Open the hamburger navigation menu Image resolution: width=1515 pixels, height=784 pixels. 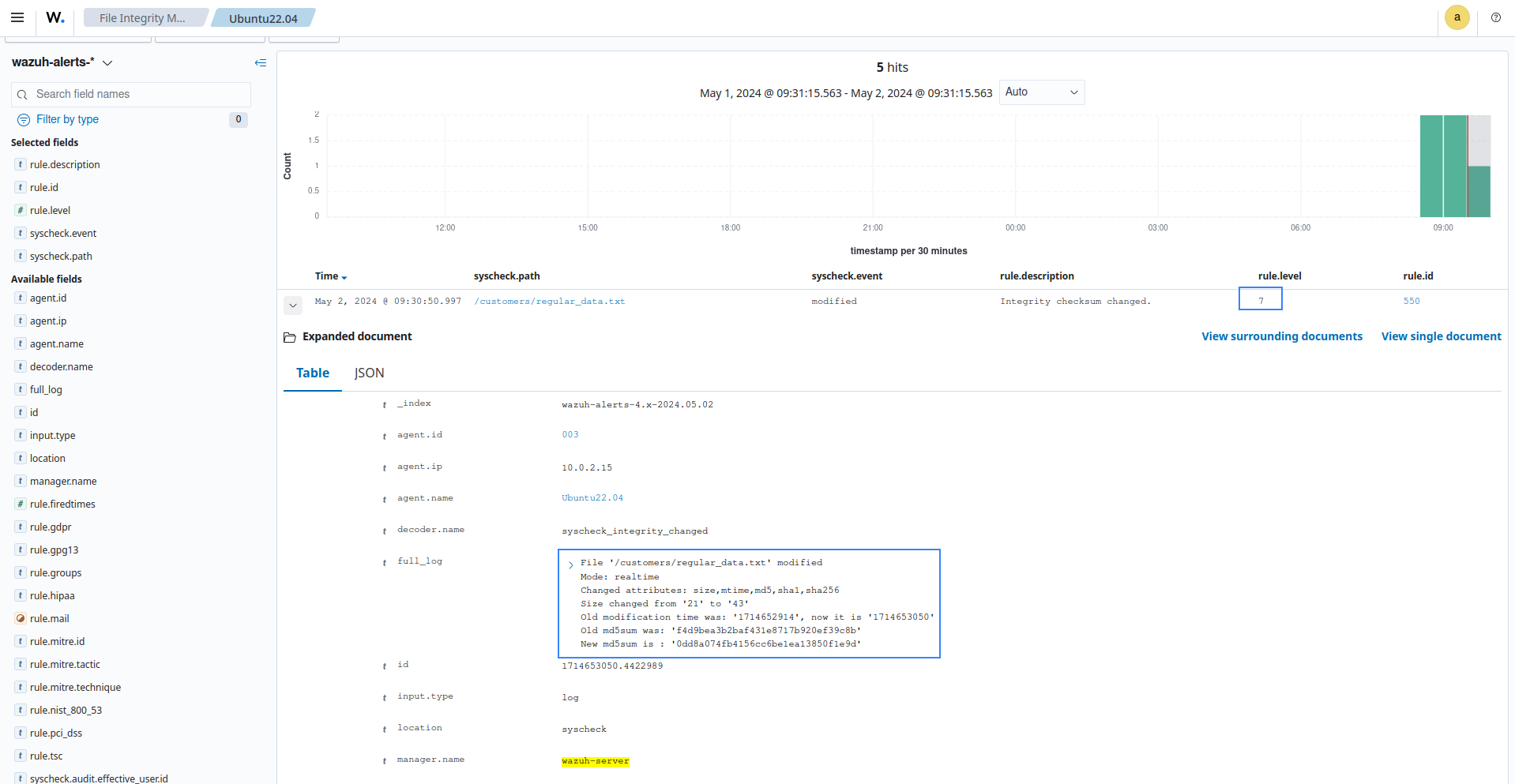coord(17,17)
